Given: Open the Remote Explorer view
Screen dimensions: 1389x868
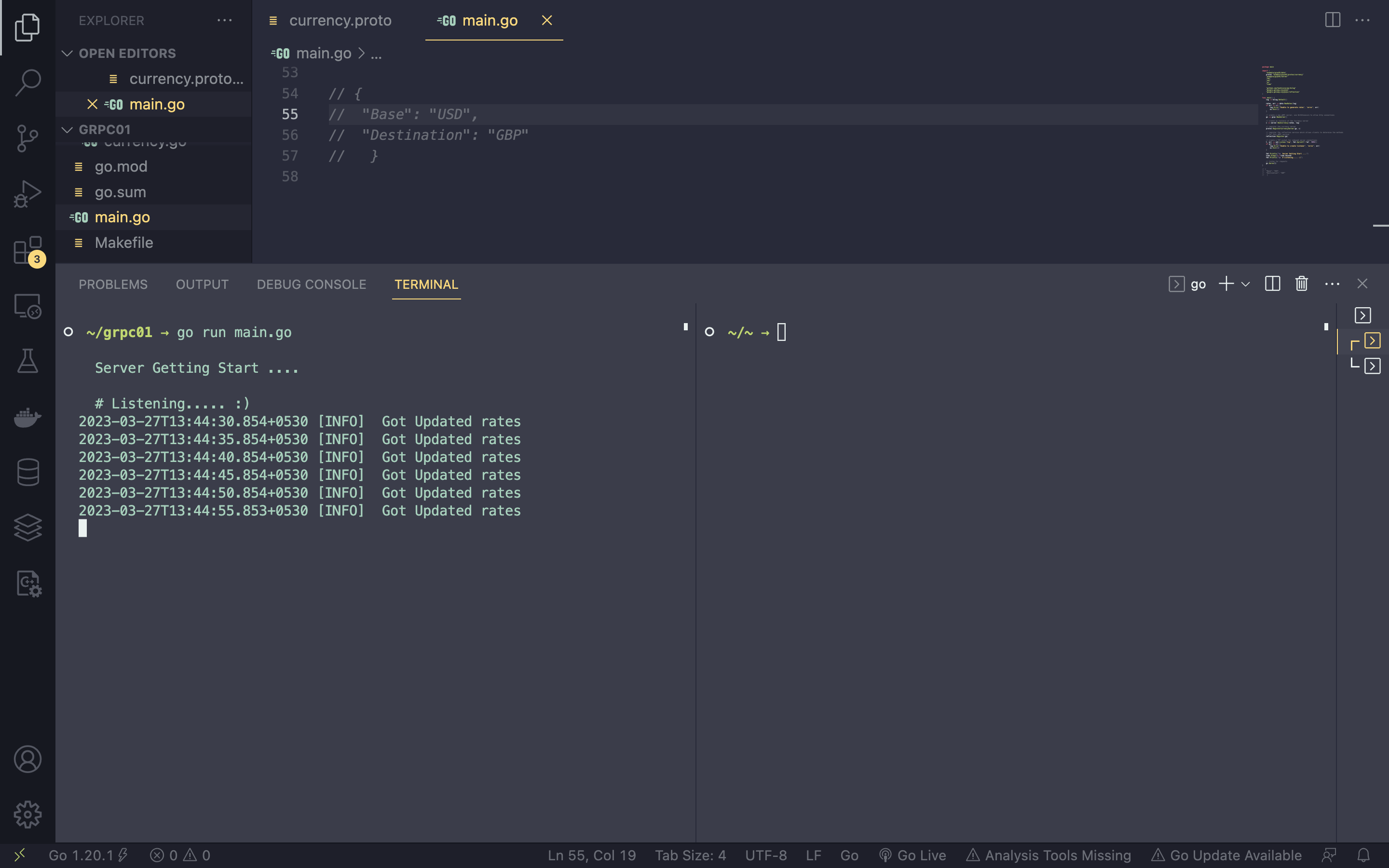Looking at the screenshot, I should click(27, 306).
